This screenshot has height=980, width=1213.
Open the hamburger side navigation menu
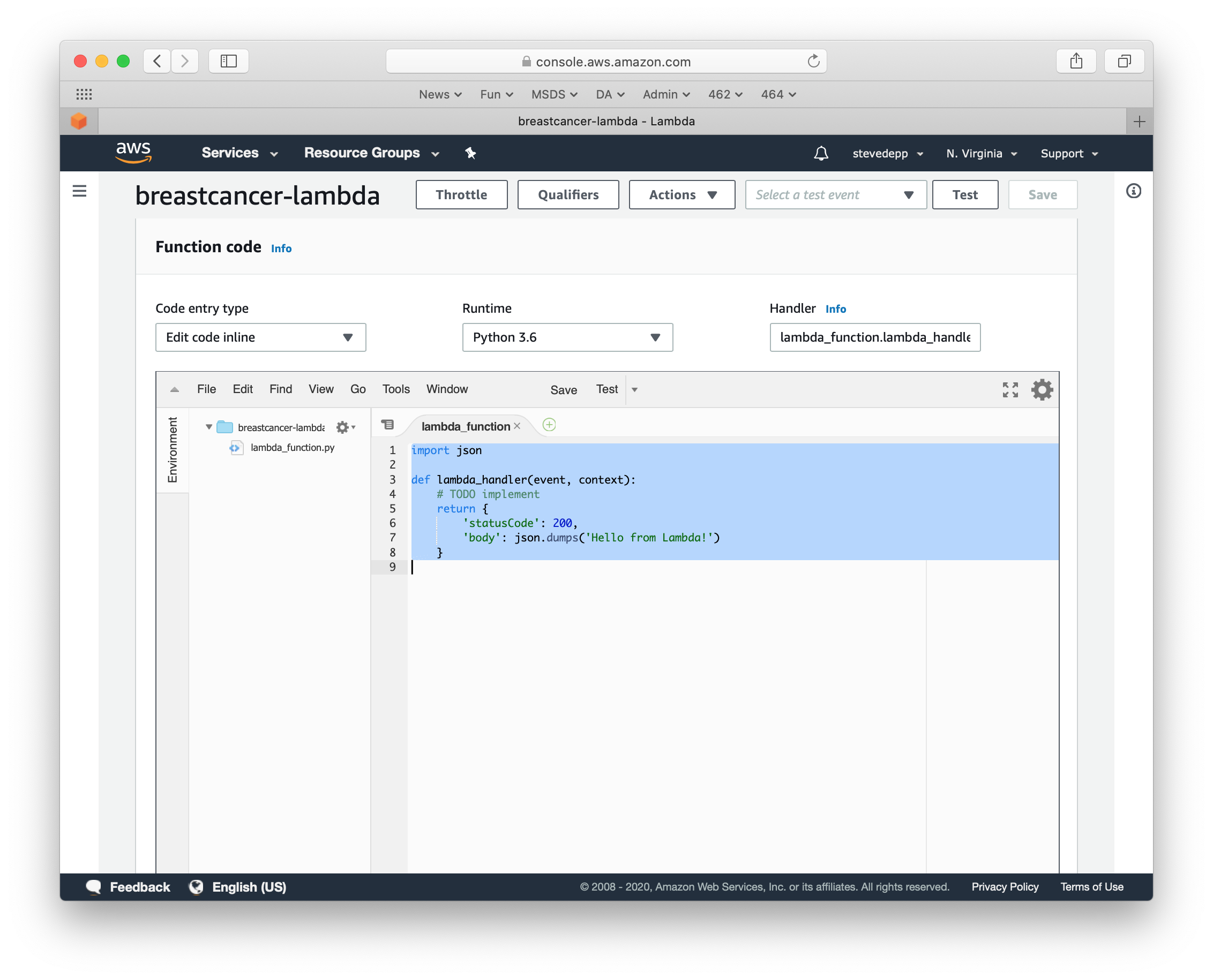click(80, 191)
